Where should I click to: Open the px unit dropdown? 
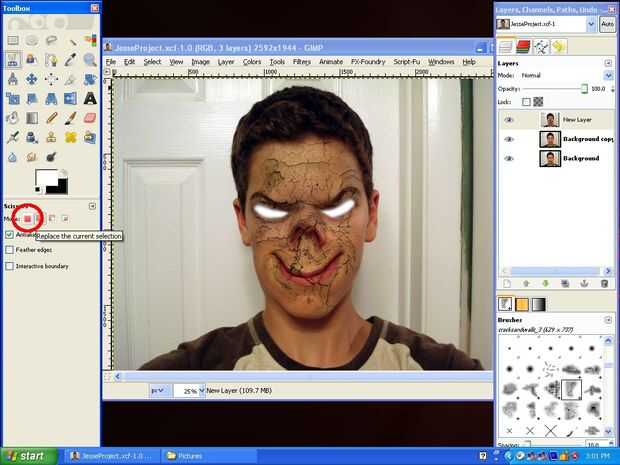159,391
